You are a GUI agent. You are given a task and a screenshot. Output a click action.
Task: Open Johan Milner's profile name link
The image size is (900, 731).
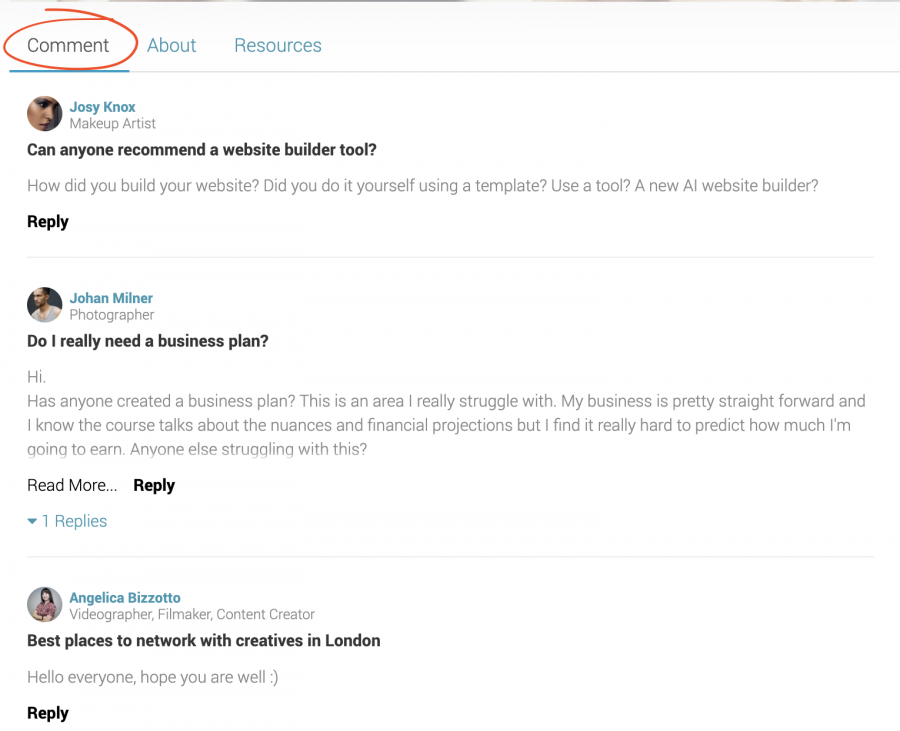111,298
